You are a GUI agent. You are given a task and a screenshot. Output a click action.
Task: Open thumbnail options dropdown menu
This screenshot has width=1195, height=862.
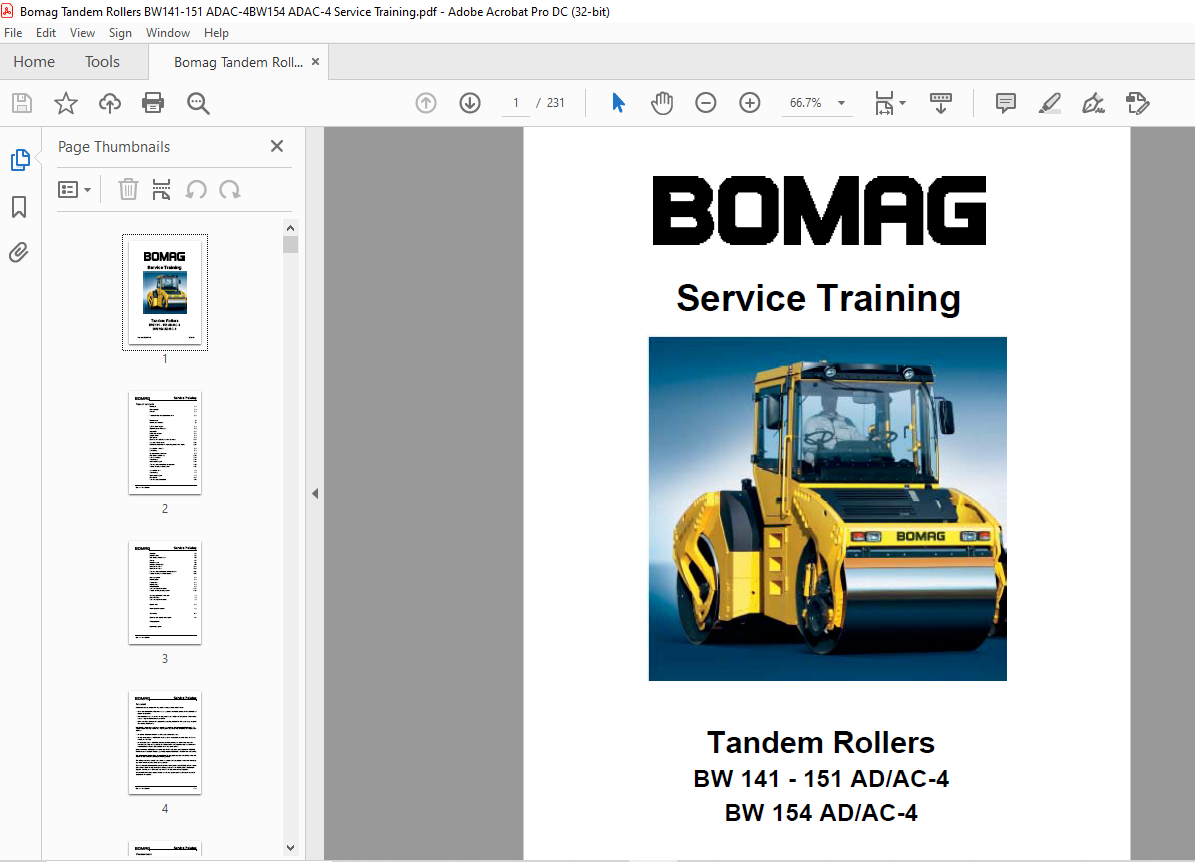click(75, 189)
